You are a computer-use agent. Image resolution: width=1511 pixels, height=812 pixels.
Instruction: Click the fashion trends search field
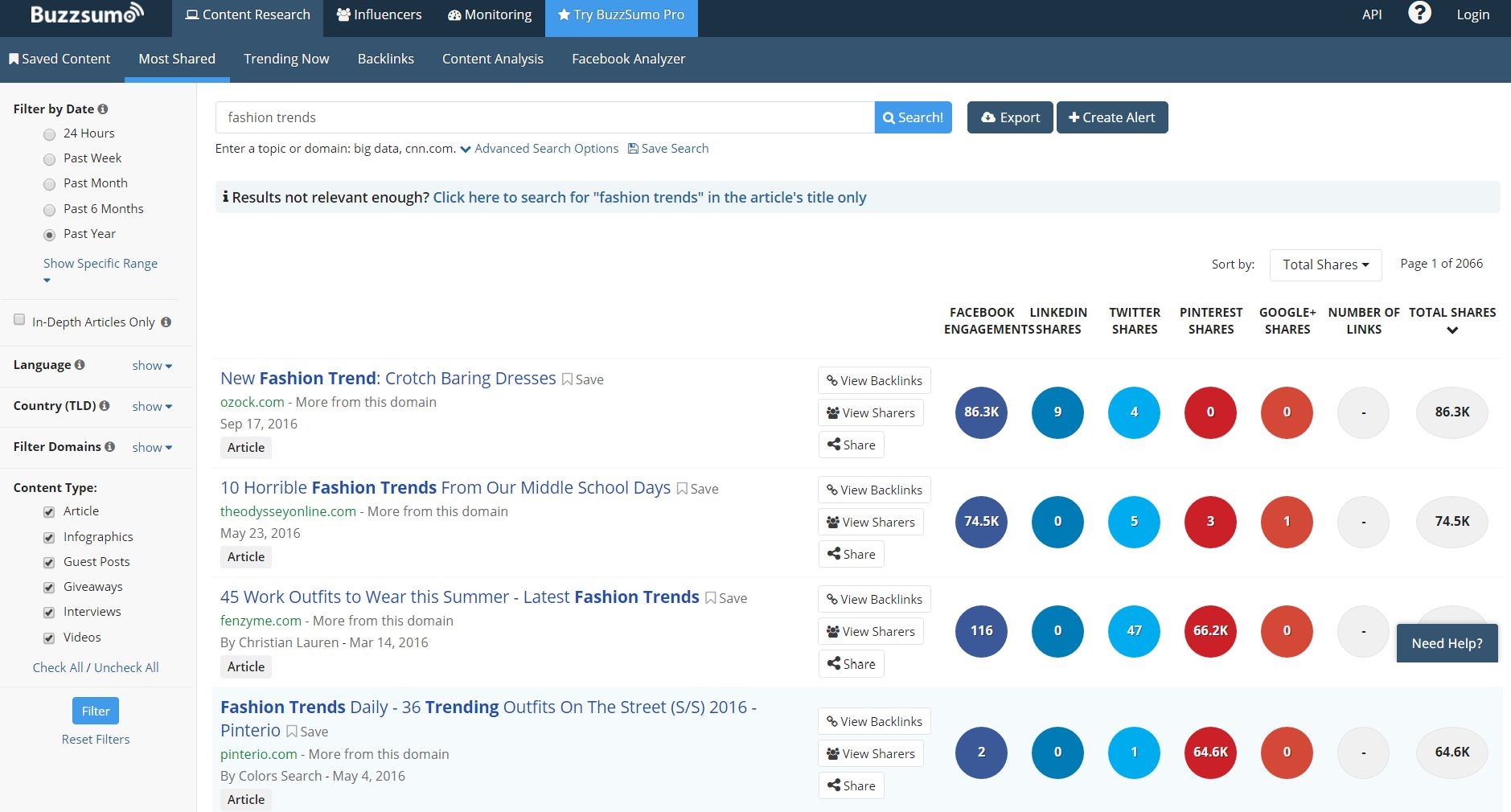tap(544, 117)
